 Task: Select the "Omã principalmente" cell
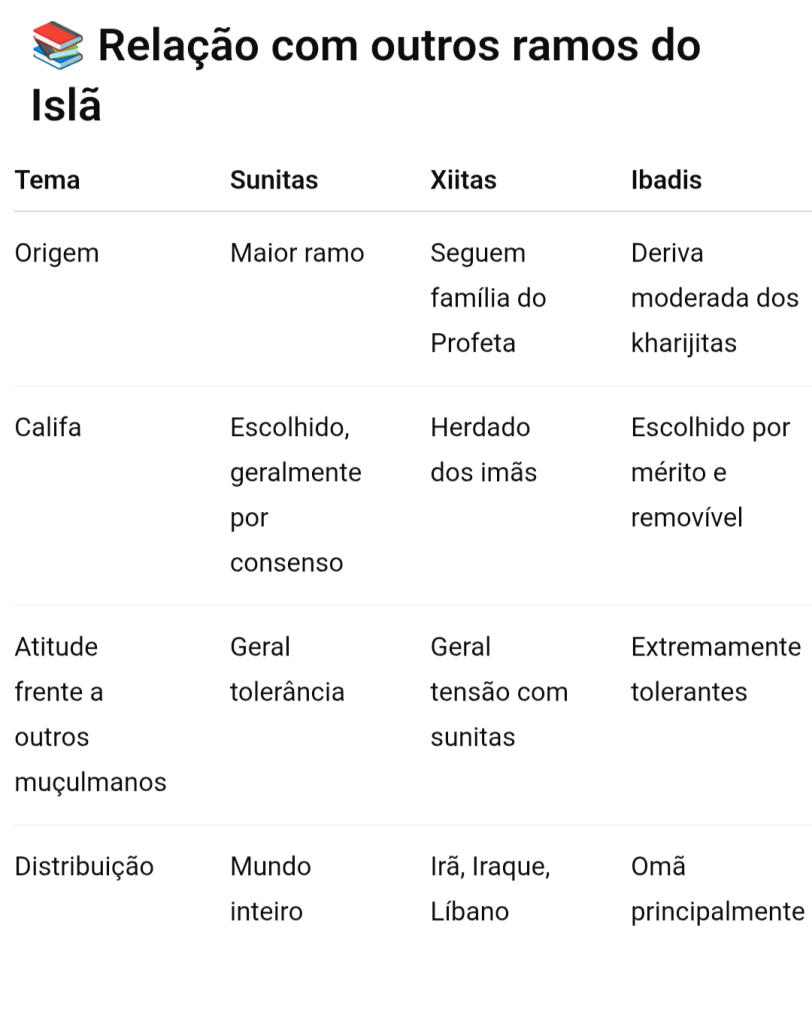[x=717, y=889]
